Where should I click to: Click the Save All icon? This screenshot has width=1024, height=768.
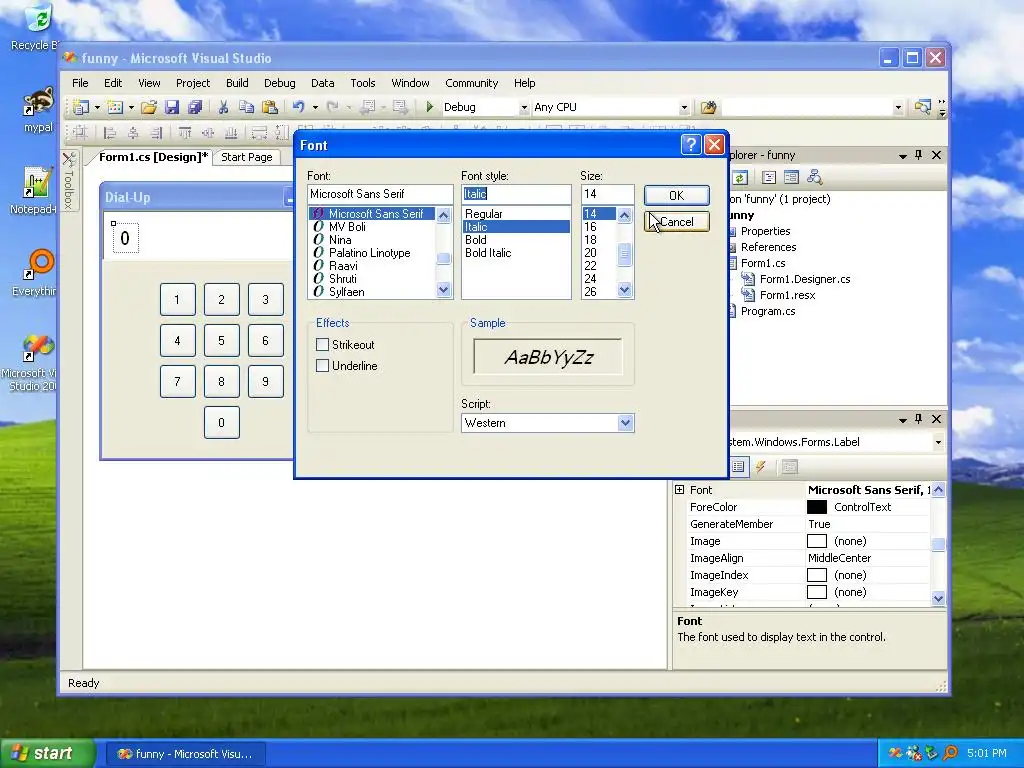tap(195, 107)
